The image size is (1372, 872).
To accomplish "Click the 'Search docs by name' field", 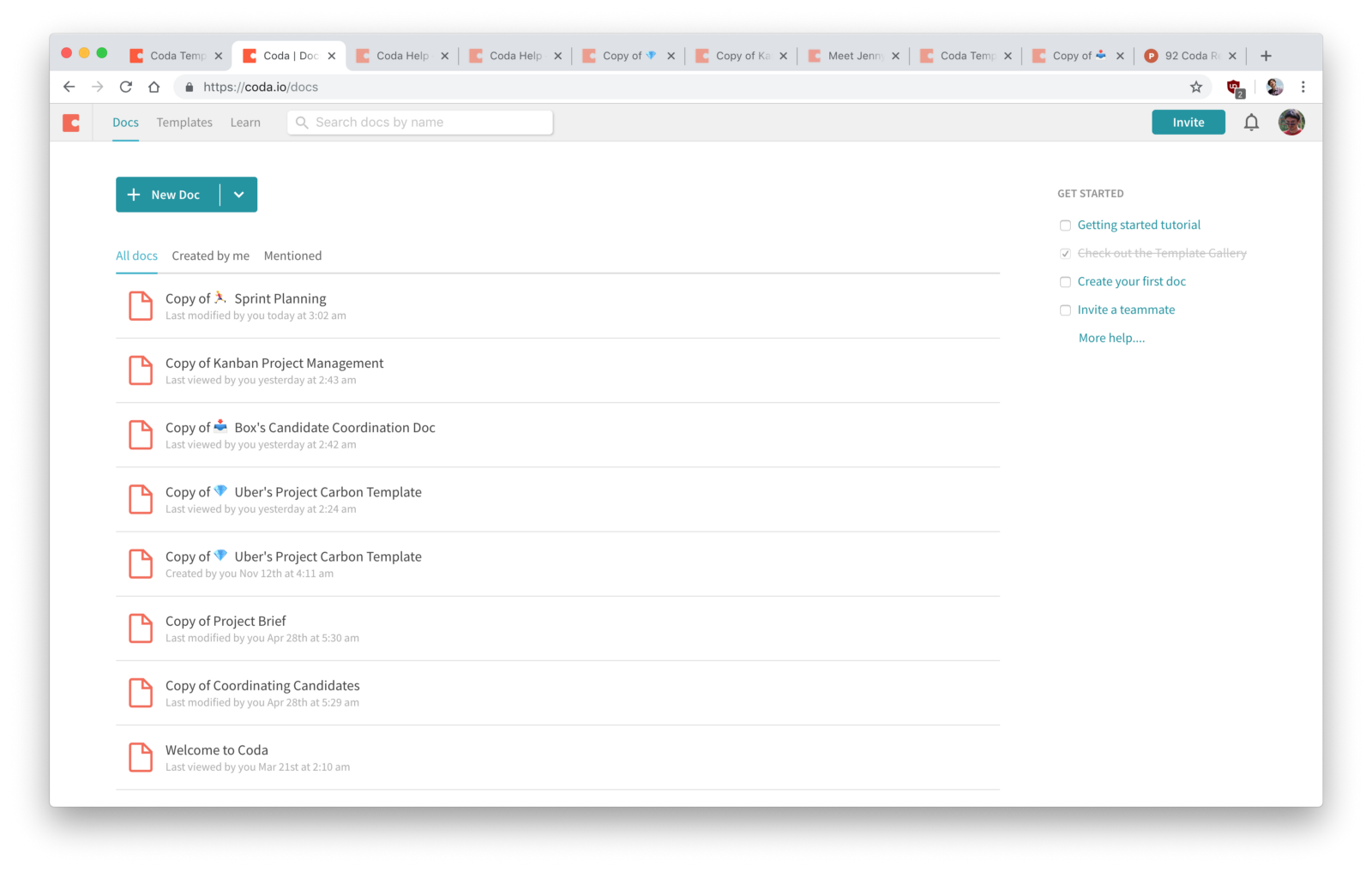I will 420,123.
